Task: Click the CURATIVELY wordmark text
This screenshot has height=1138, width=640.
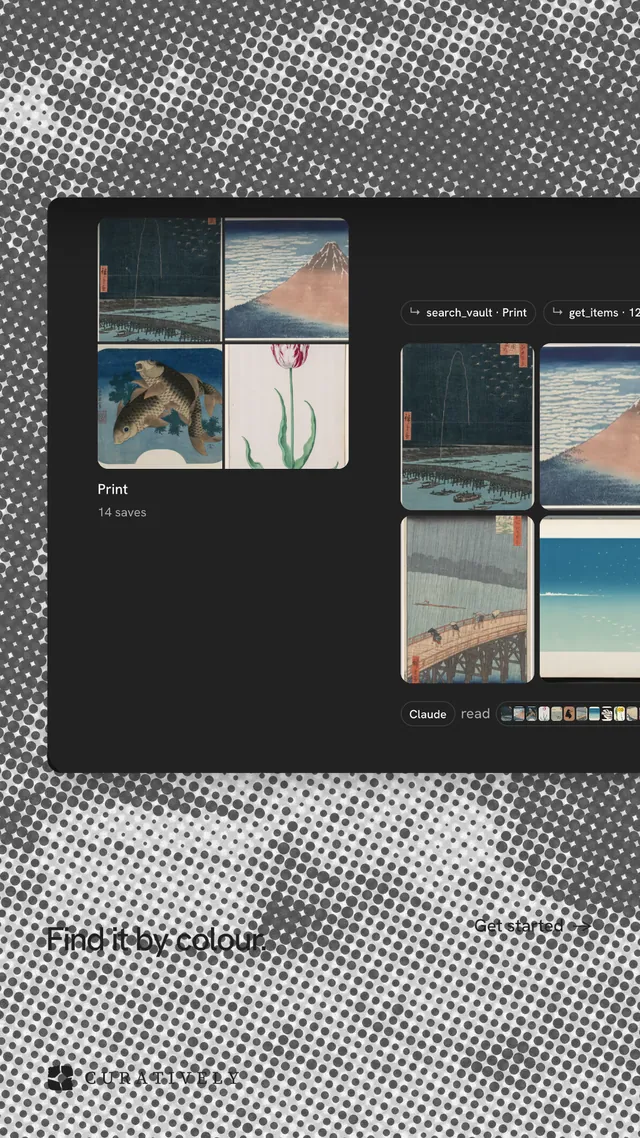Action: (x=162, y=1078)
